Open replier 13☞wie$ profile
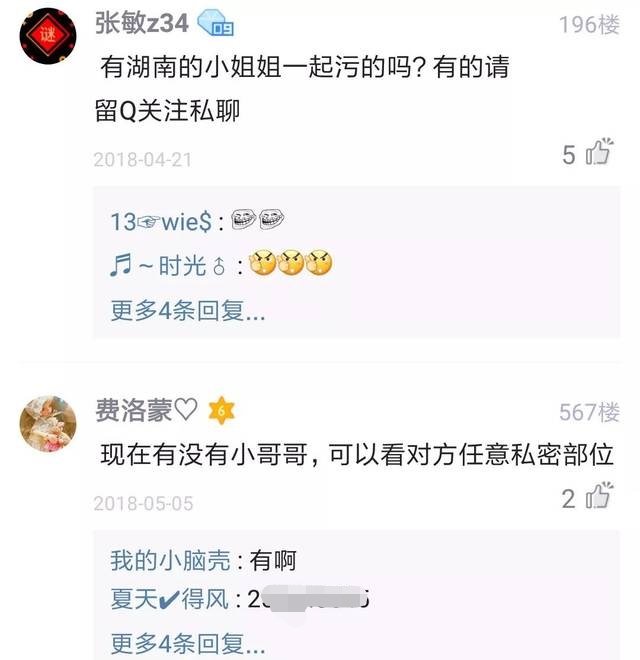Screen dimensions: 640x660 (161, 221)
